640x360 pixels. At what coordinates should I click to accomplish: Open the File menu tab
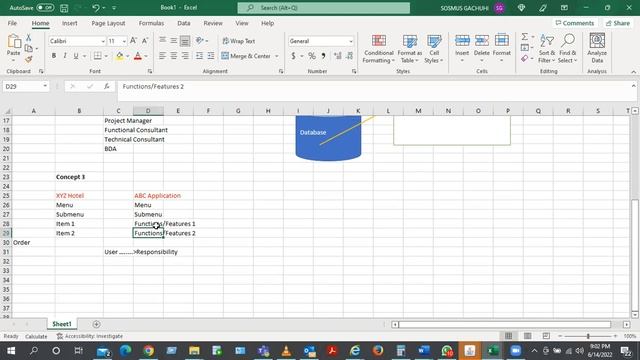[x=12, y=23]
